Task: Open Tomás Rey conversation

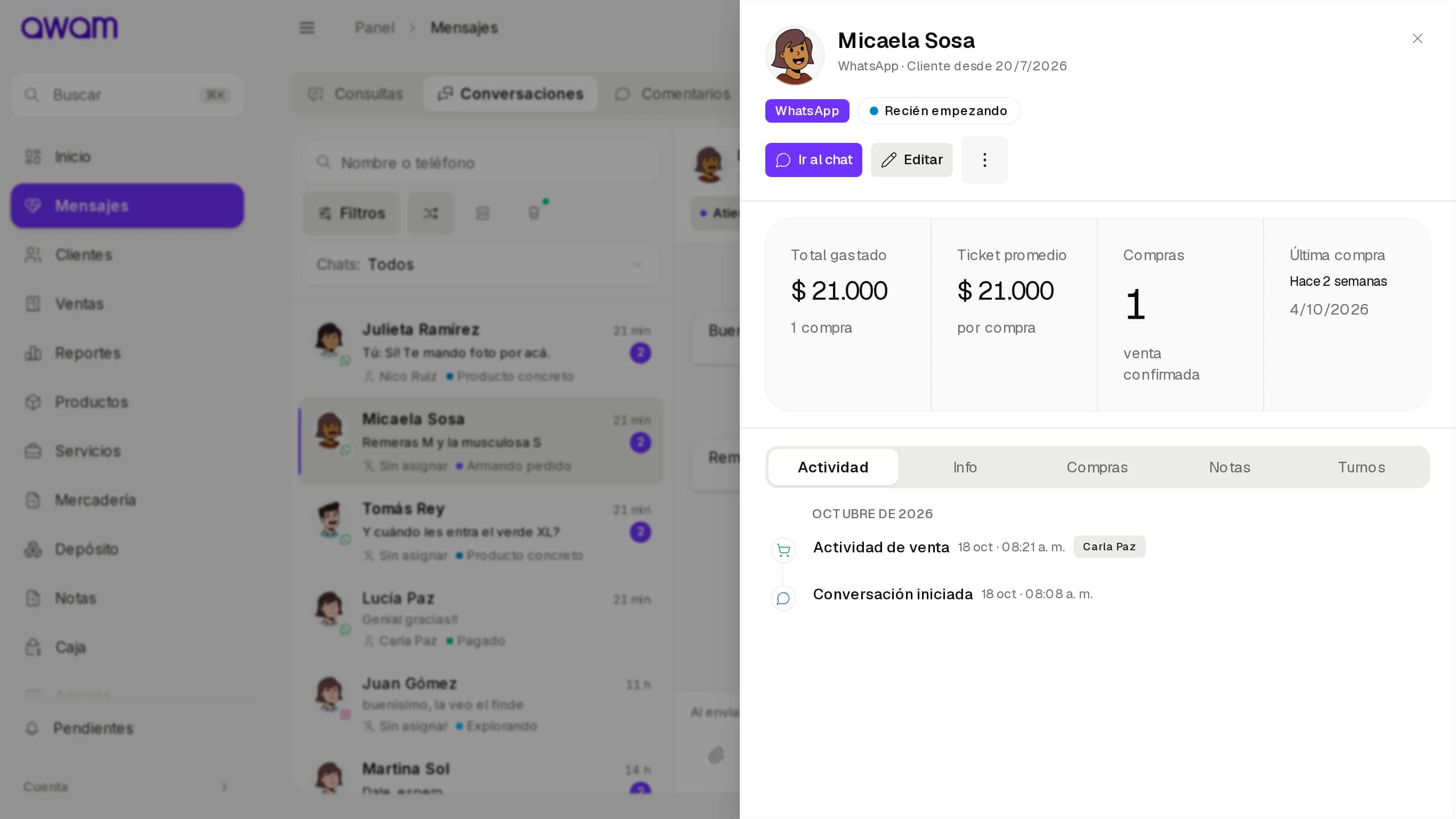Action: [x=480, y=531]
